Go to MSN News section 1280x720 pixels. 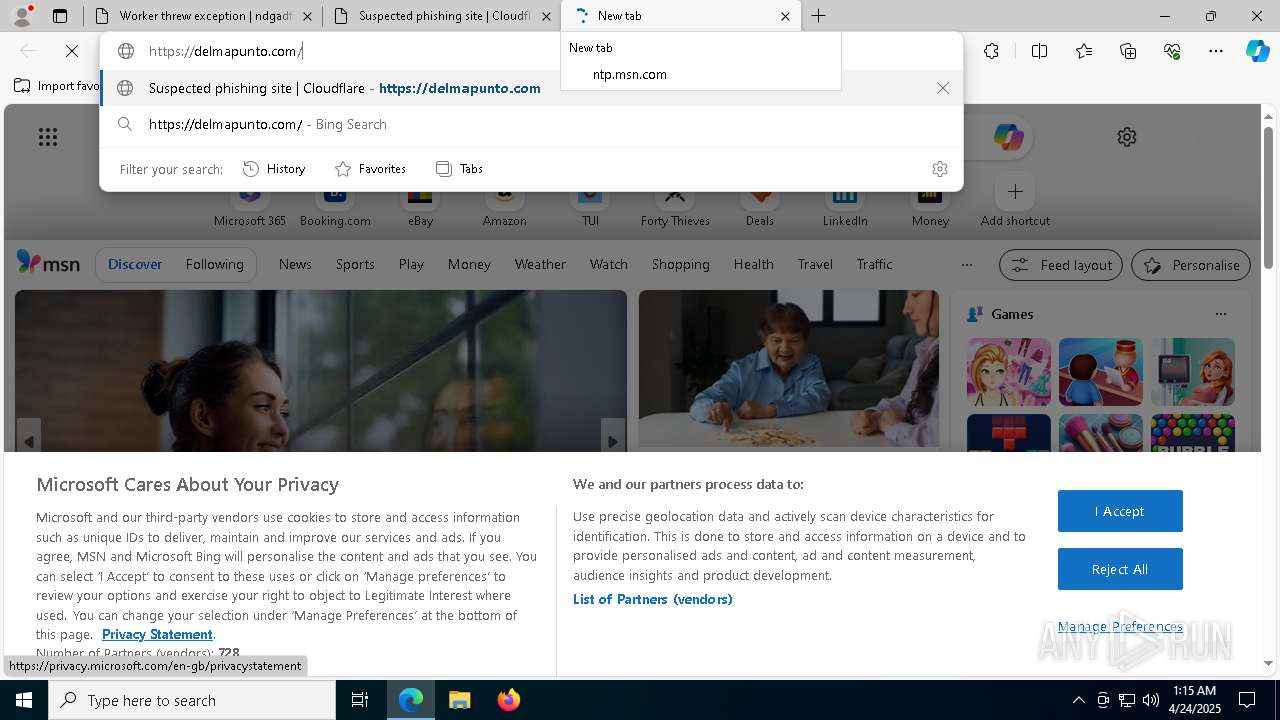point(295,264)
